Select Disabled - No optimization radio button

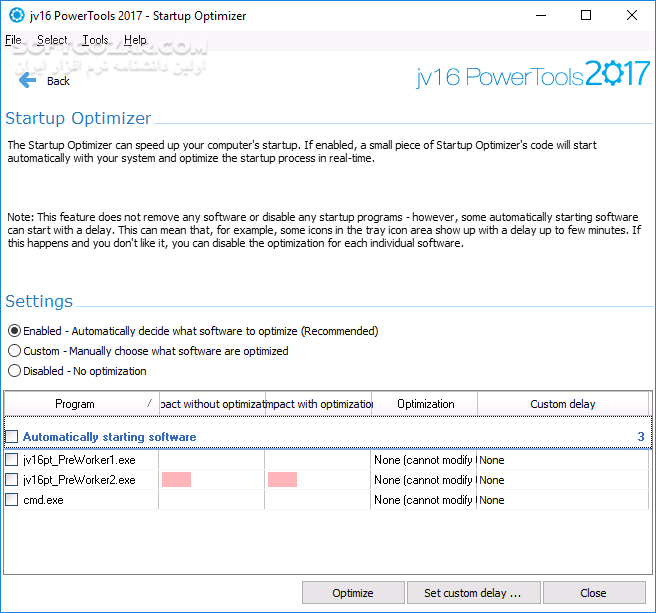[x=14, y=371]
